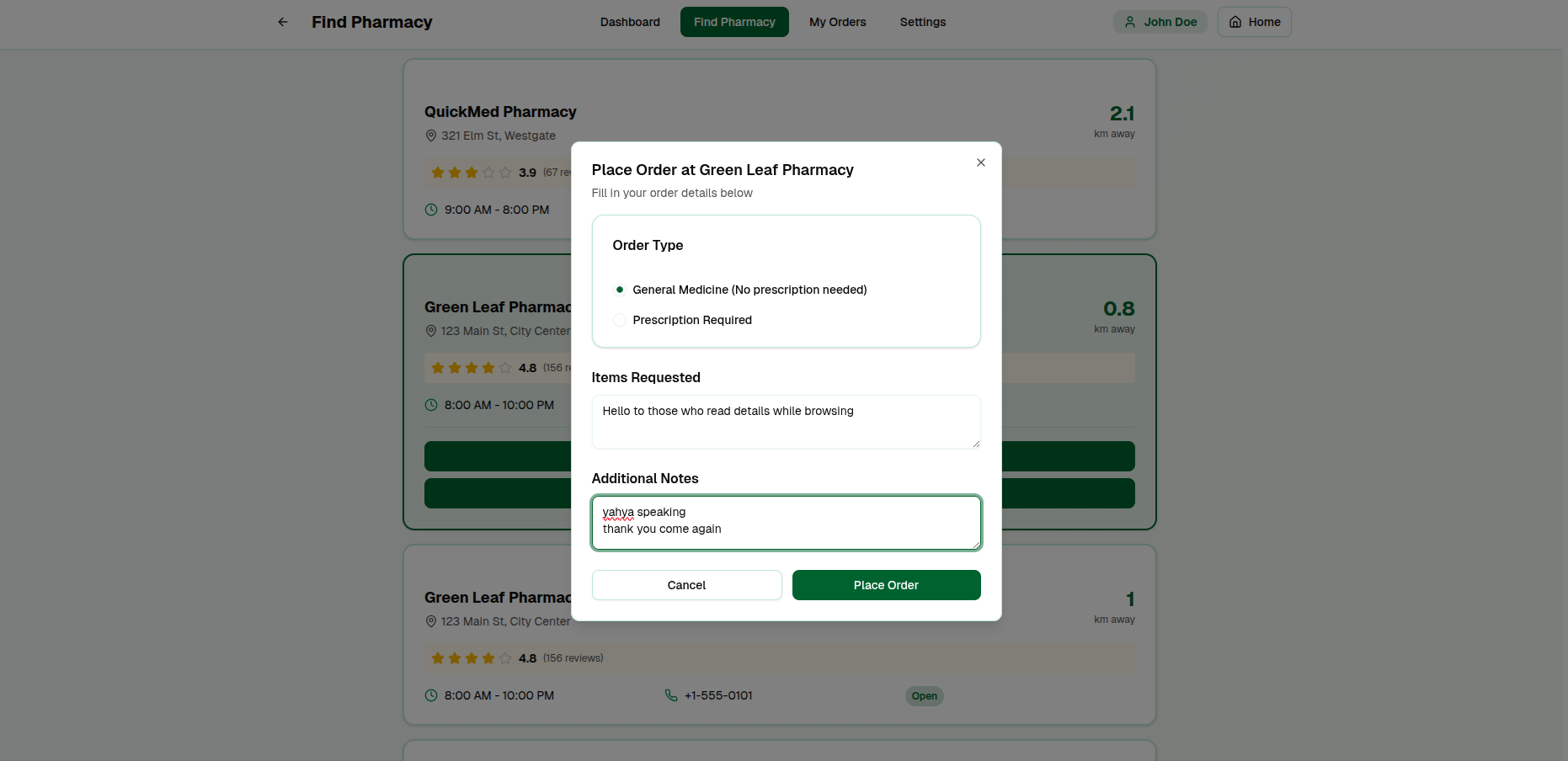
Task: Select General Medicine order type
Action: click(x=620, y=289)
